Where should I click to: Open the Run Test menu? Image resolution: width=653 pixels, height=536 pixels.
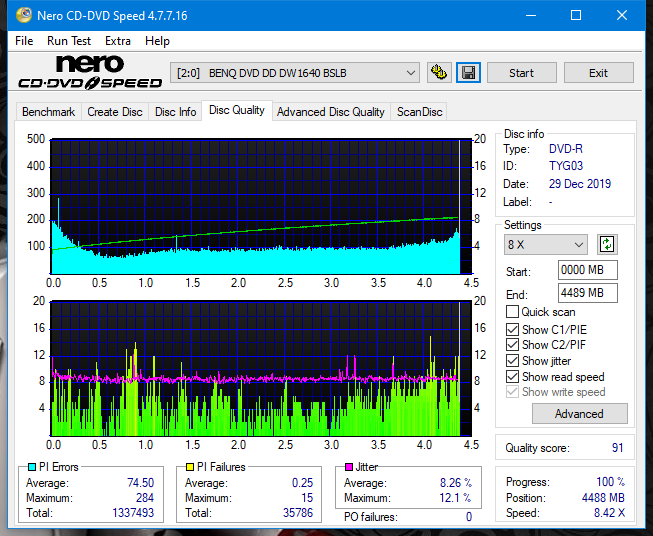[x=69, y=41]
